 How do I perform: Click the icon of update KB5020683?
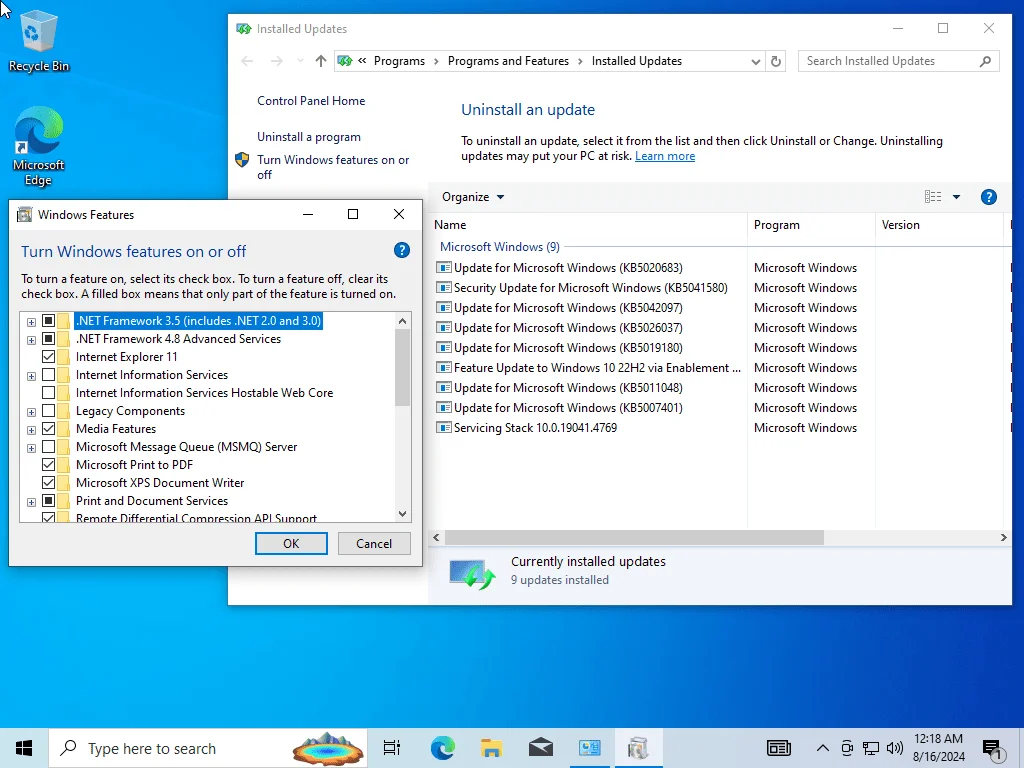click(444, 268)
